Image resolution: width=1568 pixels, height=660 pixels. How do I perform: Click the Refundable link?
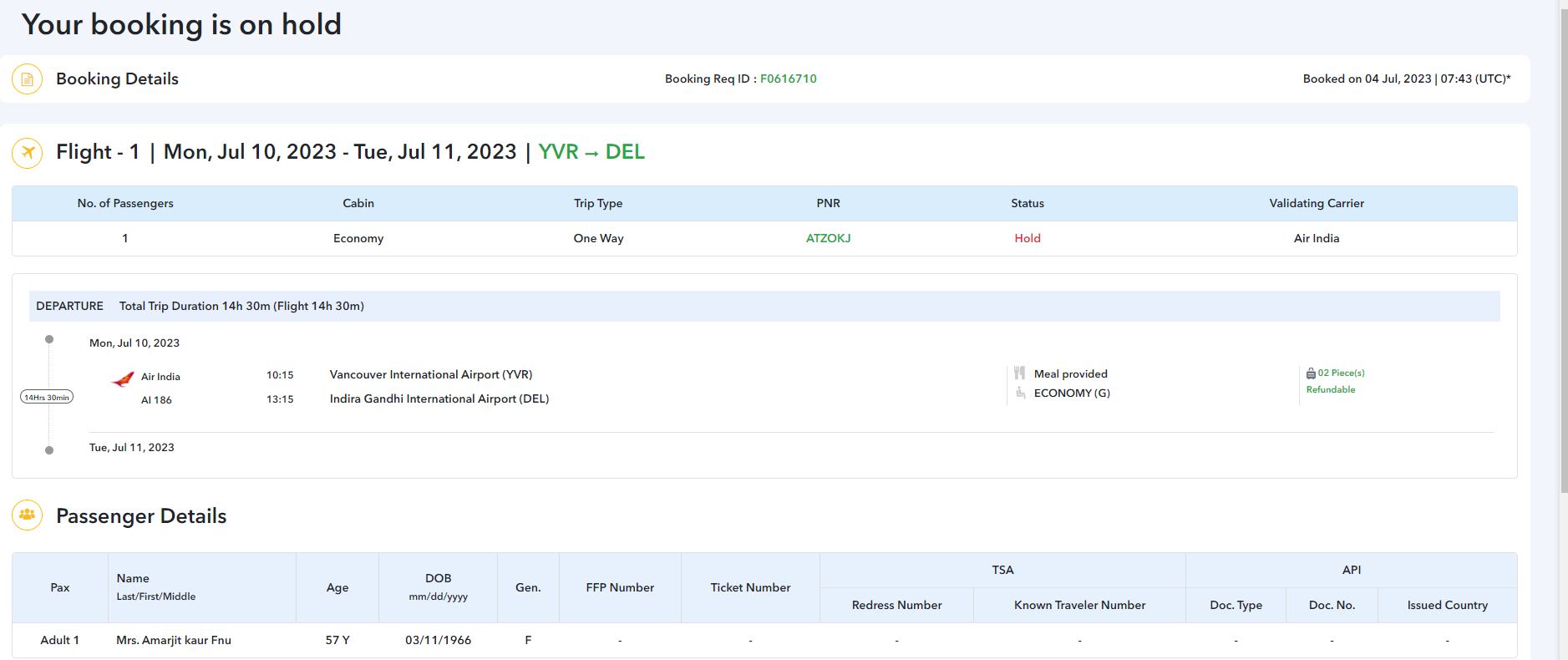(x=1331, y=390)
